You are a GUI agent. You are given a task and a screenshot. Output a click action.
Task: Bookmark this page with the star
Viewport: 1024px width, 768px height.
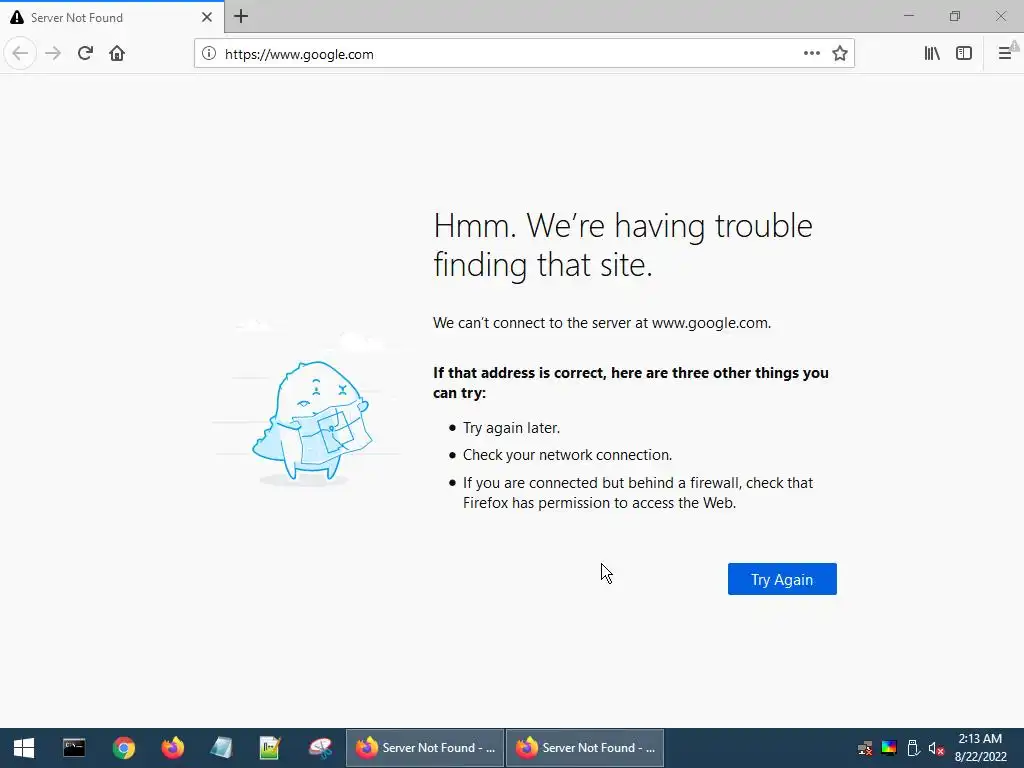pos(840,54)
